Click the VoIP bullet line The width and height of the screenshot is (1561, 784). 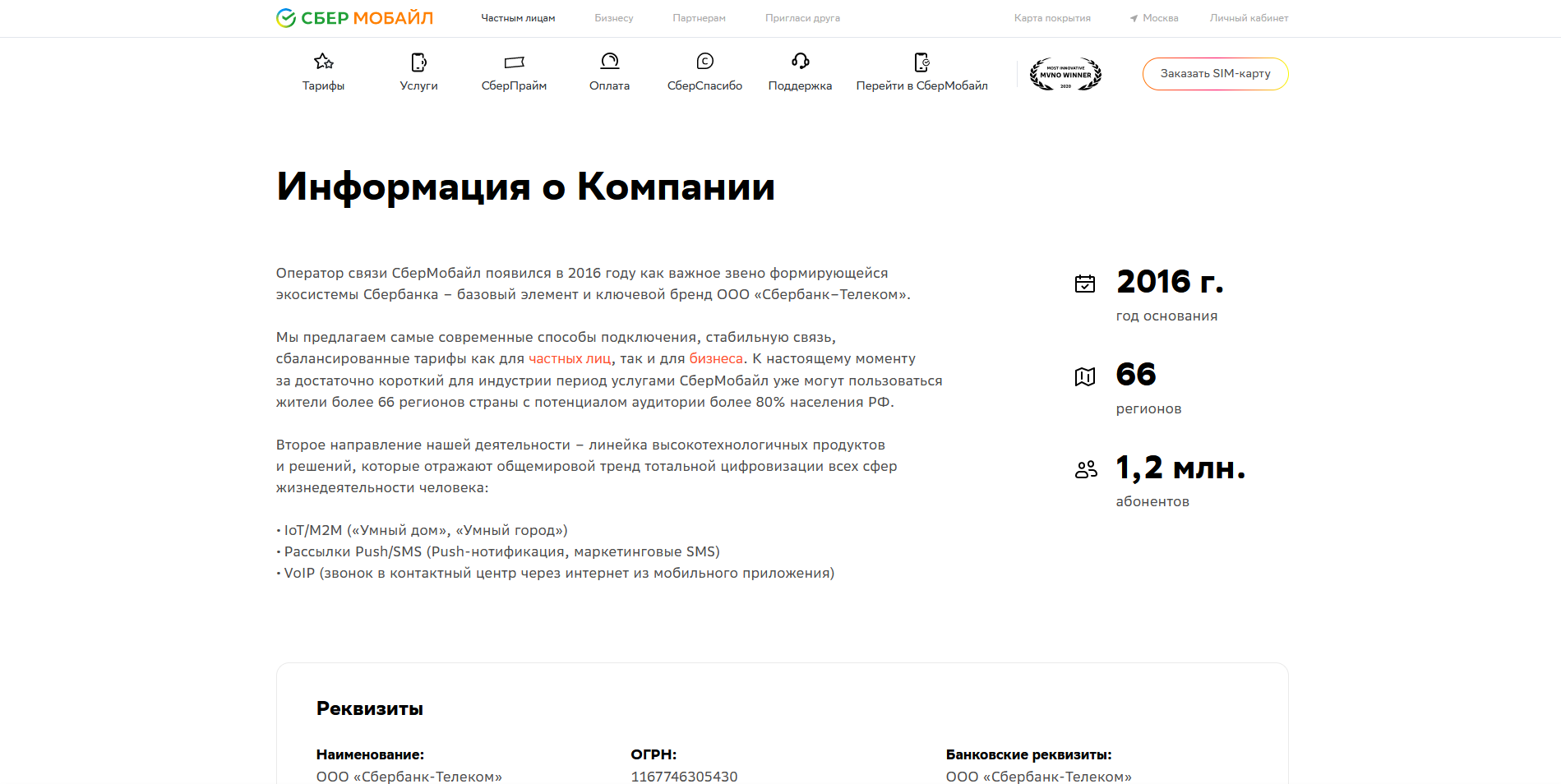[x=555, y=574]
